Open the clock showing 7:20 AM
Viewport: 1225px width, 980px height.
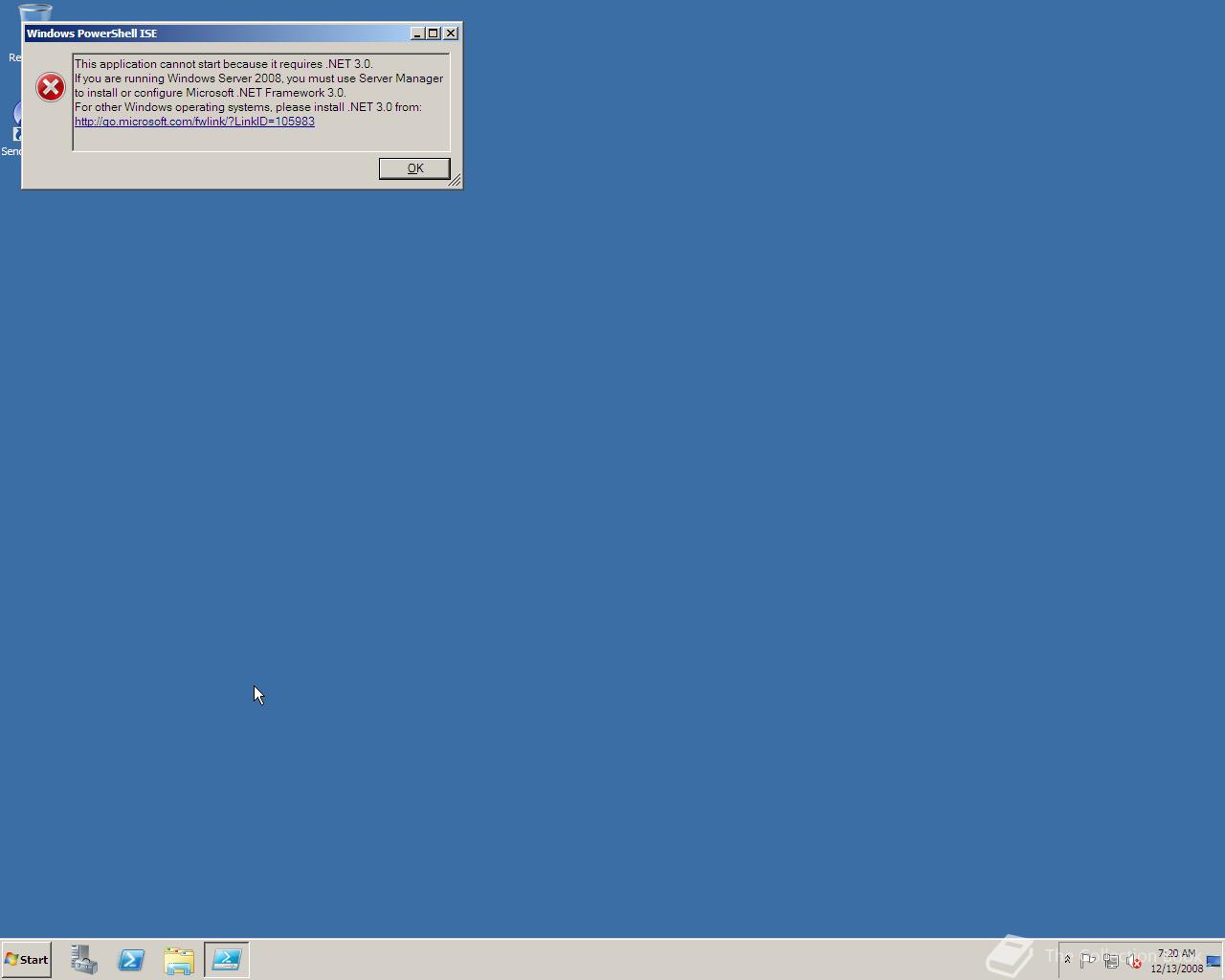pos(1176,961)
